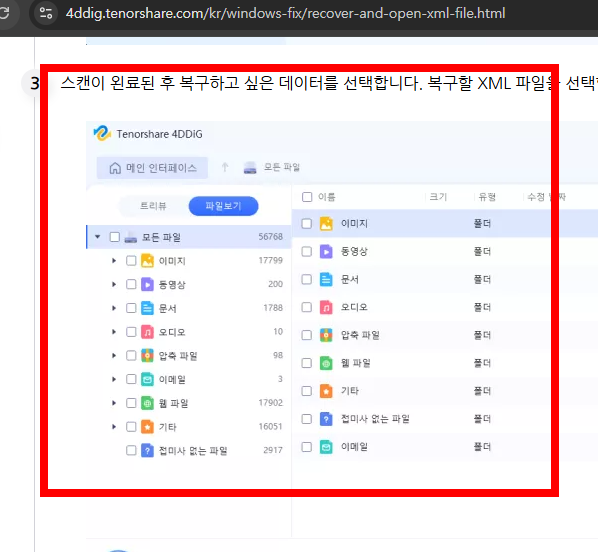Screen dimensions: 598x552
Task: Click the 오디오 label in the tree
Action: (172, 332)
